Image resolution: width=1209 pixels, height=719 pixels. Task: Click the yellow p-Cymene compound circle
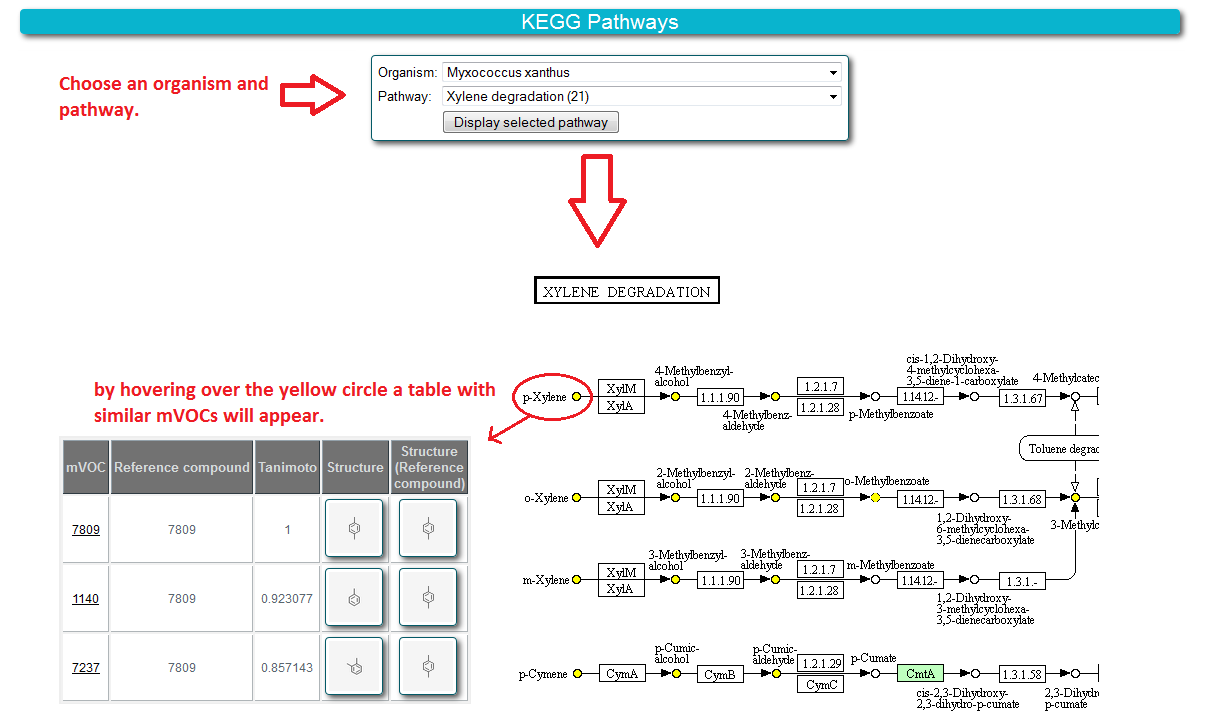click(x=576, y=674)
